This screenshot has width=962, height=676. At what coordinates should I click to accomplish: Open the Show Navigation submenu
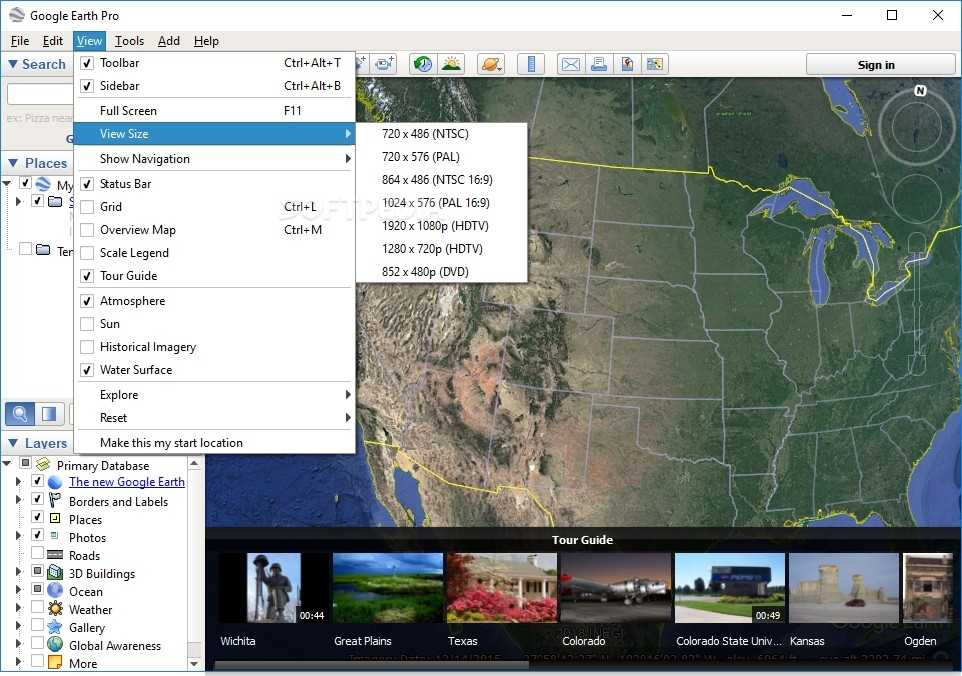214,159
